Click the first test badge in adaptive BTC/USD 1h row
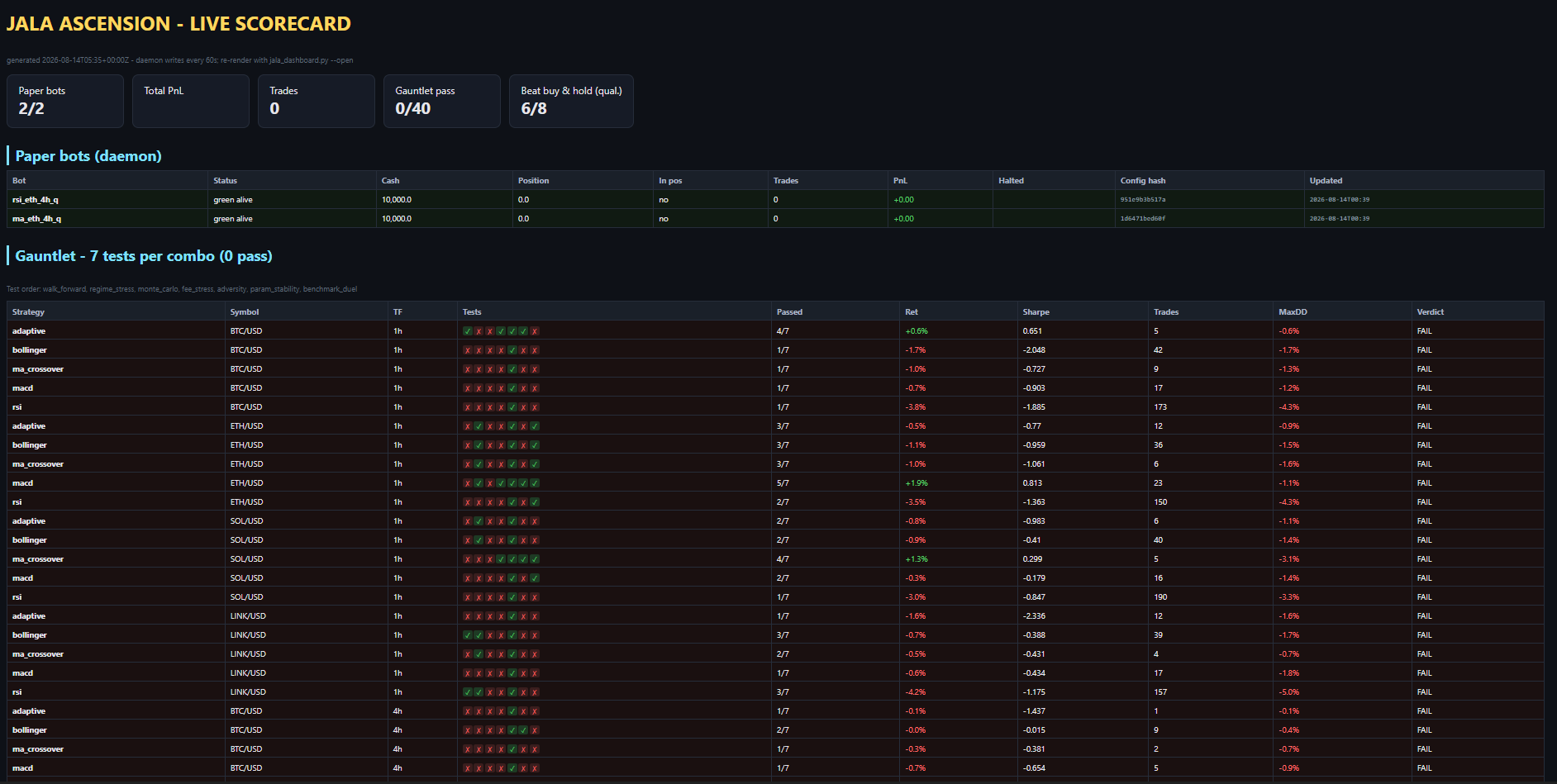Image resolution: width=1557 pixels, height=784 pixels. pos(468,330)
